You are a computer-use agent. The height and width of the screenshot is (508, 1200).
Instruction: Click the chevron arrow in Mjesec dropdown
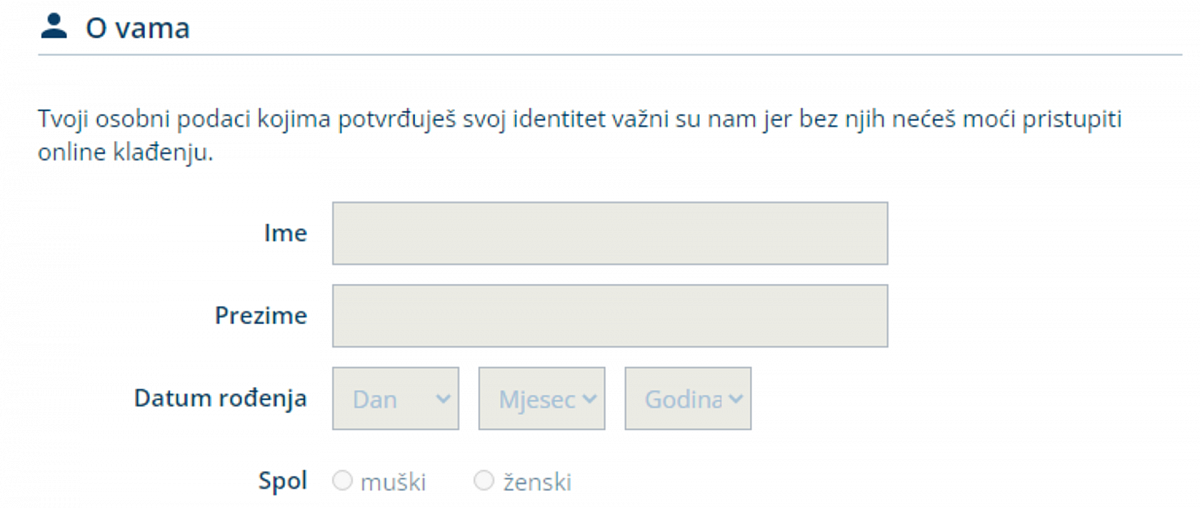coord(589,399)
